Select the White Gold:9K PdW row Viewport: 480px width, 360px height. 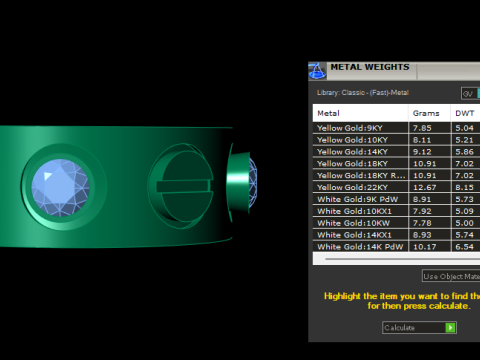point(396,199)
